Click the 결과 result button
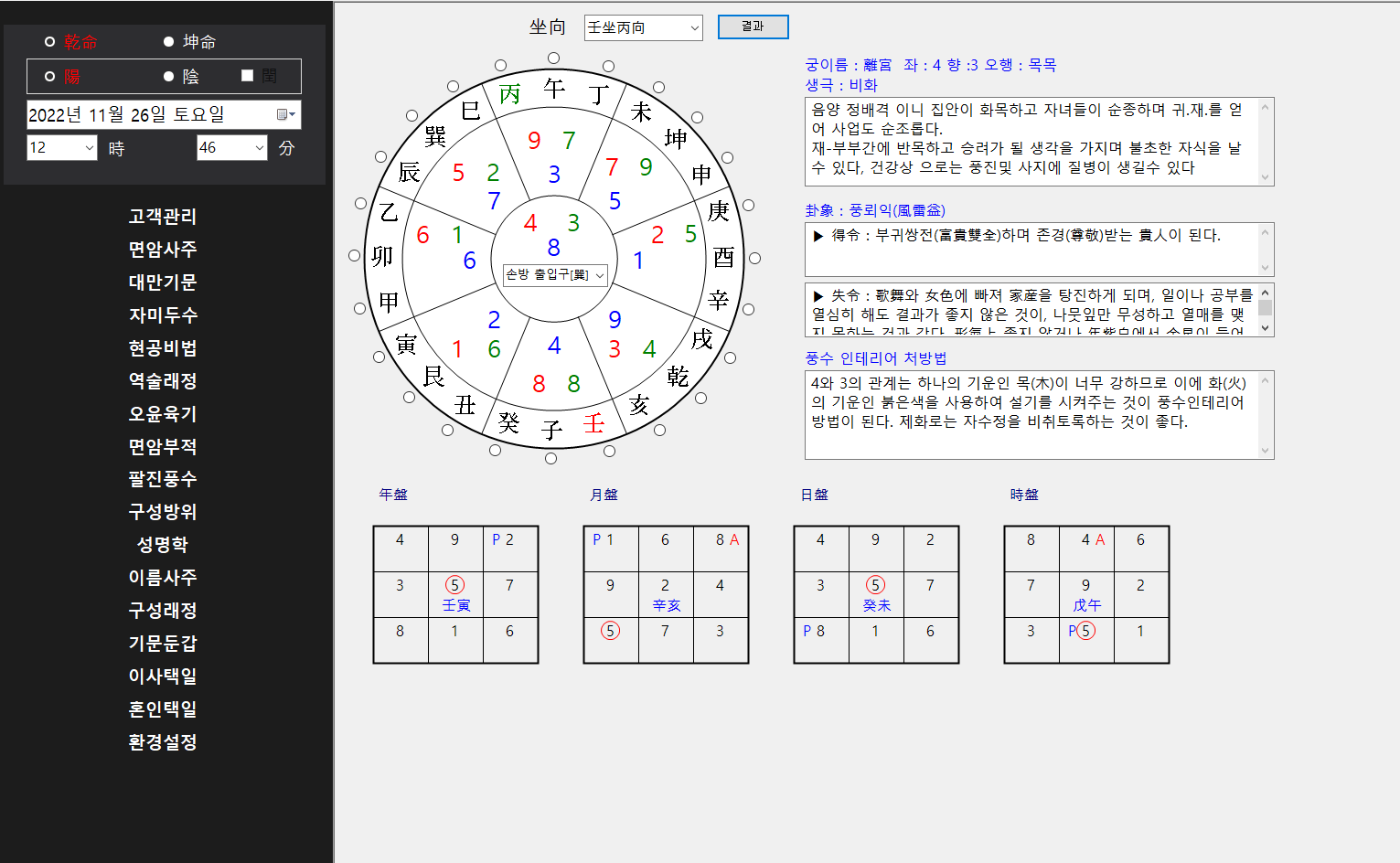 click(753, 27)
